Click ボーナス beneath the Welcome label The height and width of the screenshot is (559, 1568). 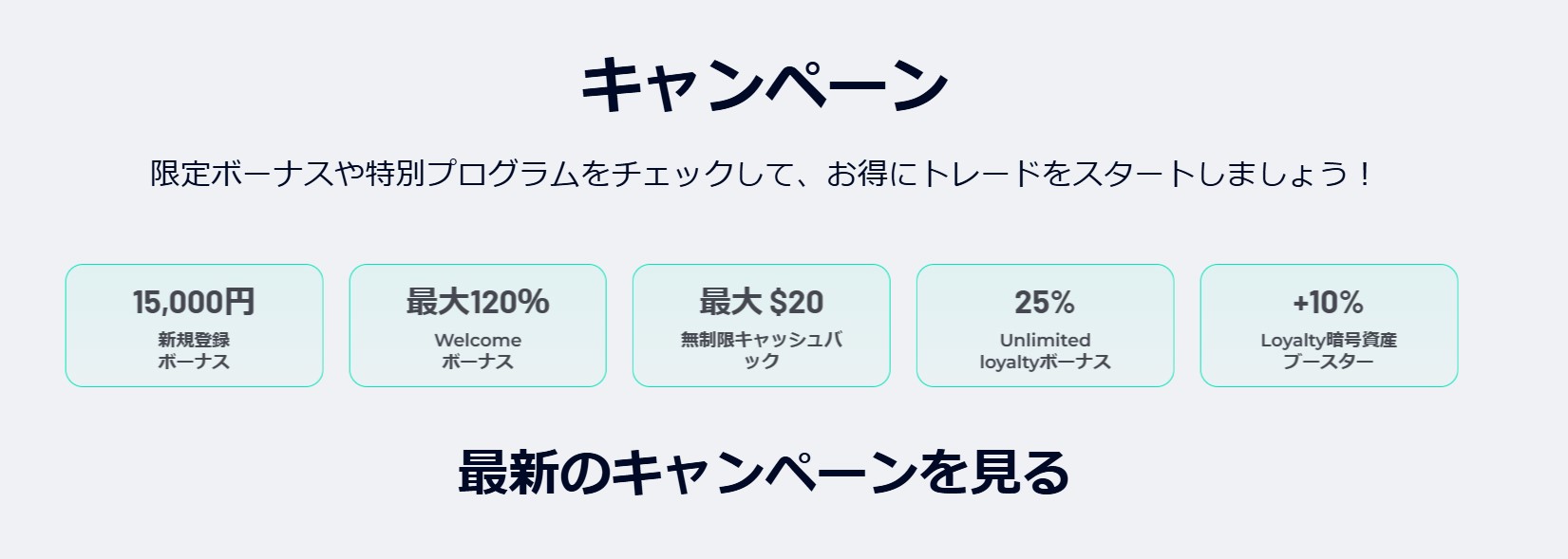pyautogui.click(x=478, y=362)
